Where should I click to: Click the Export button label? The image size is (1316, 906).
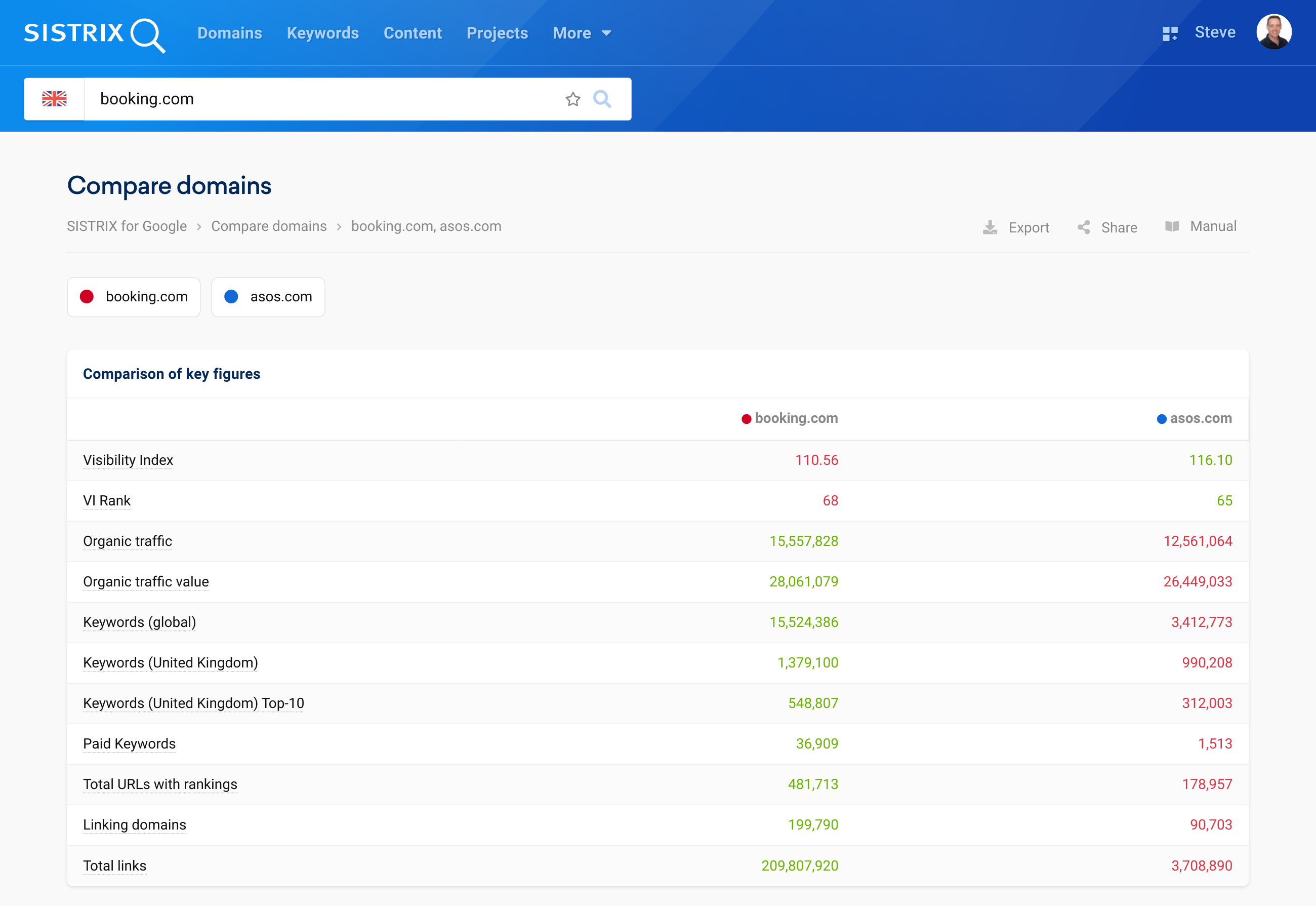1029,227
